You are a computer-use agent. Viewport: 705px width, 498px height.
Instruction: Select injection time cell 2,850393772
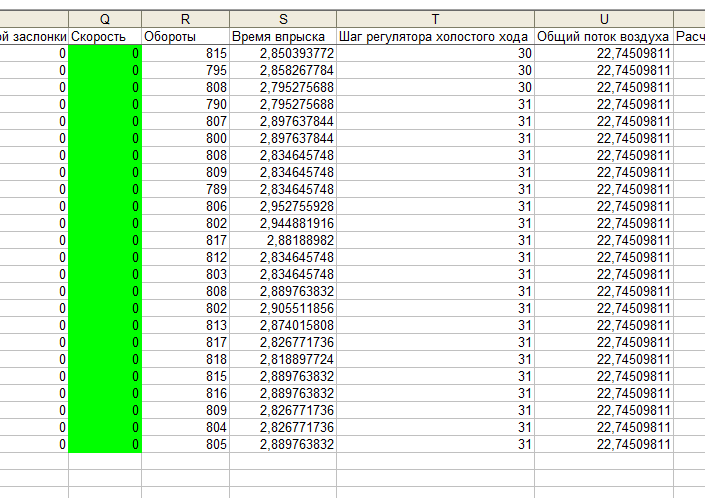(x=283, y=53)
